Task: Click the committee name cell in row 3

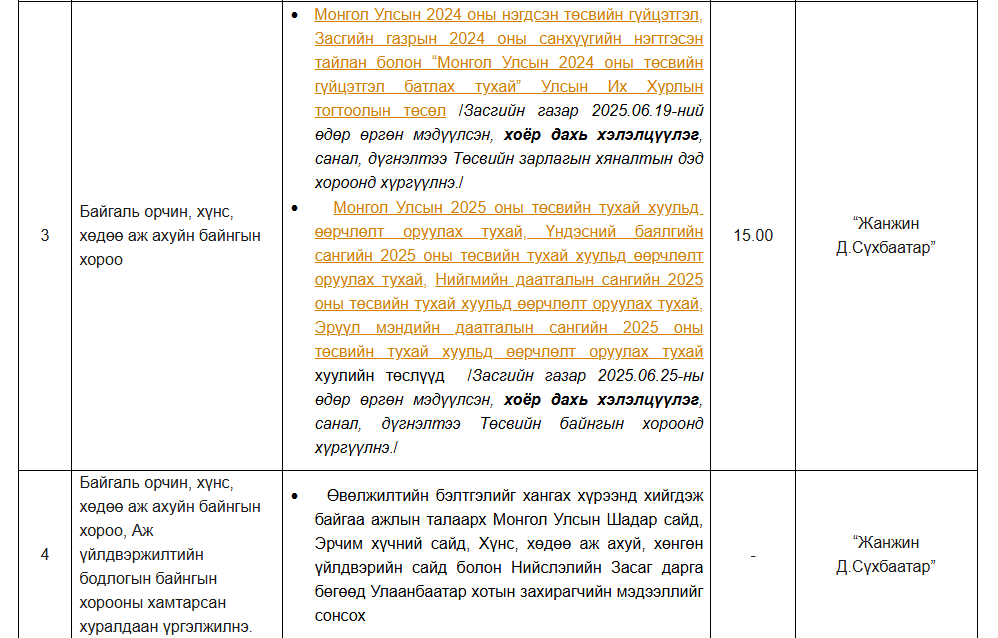Action: 170,236
